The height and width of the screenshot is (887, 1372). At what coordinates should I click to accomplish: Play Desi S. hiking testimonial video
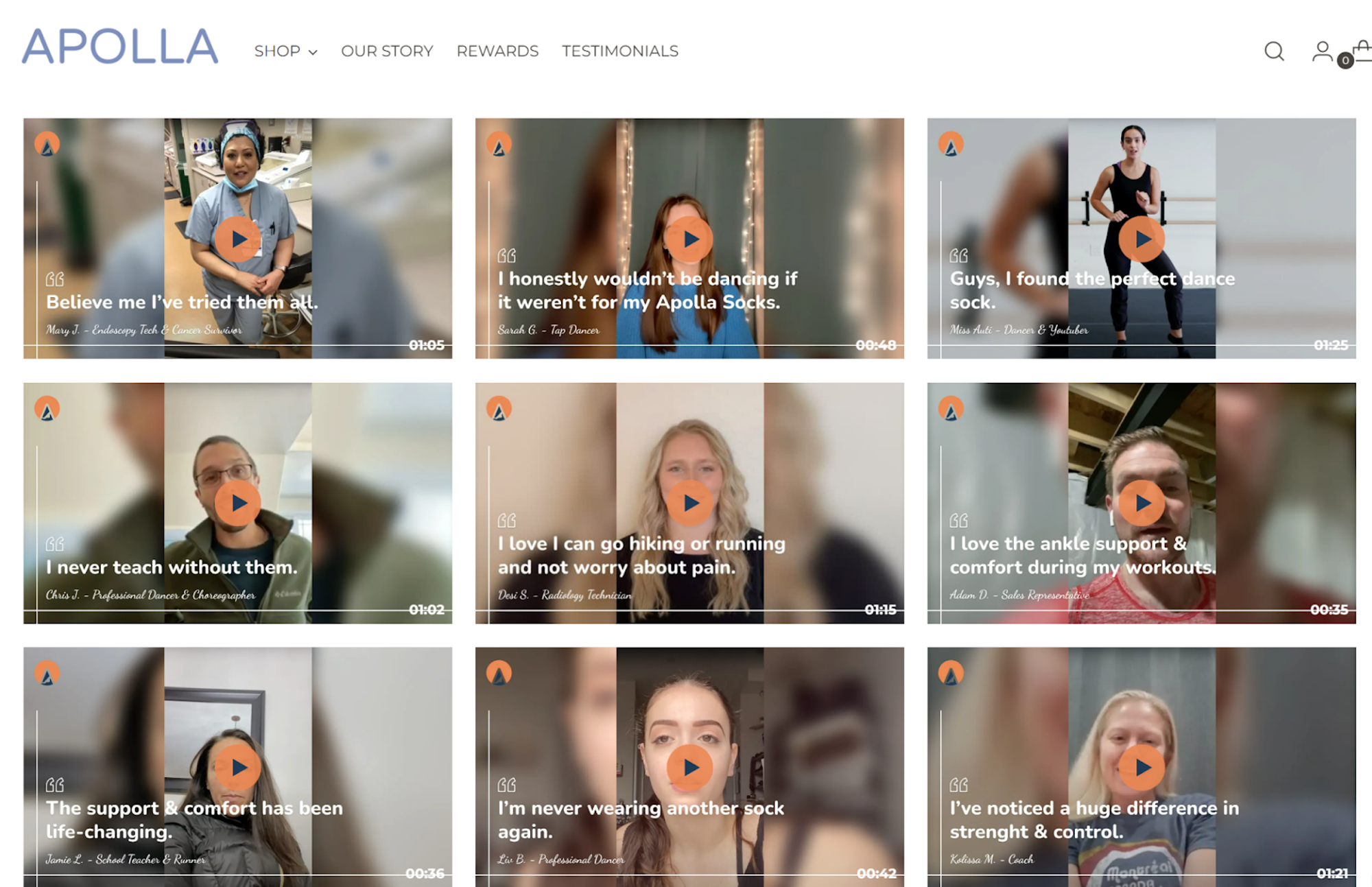click(x=689, y=503)
